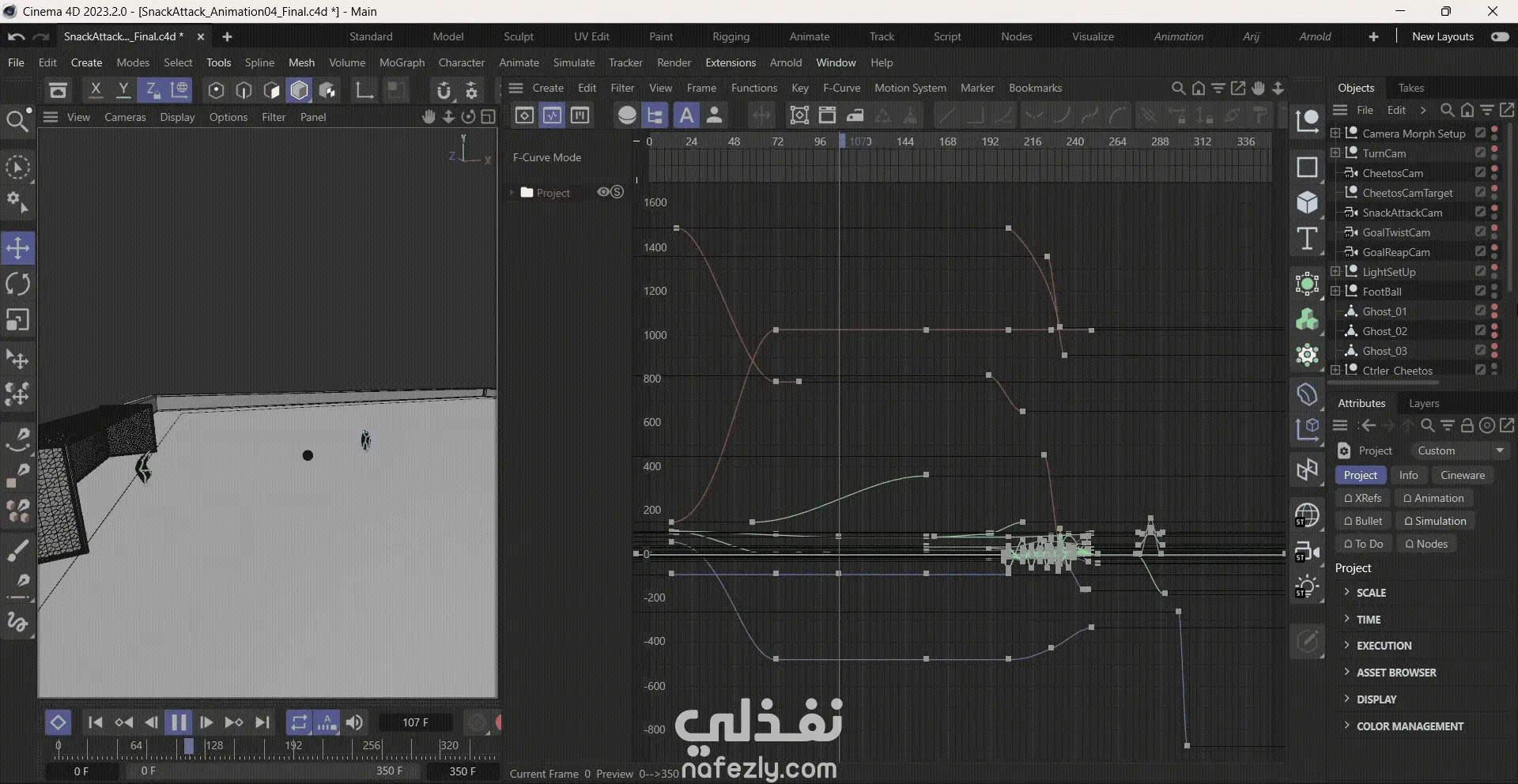This screenshot has height=784, width=1518.
Task: Toggle the layer checkbox for CheetosCam
Action: [1480, 172]
